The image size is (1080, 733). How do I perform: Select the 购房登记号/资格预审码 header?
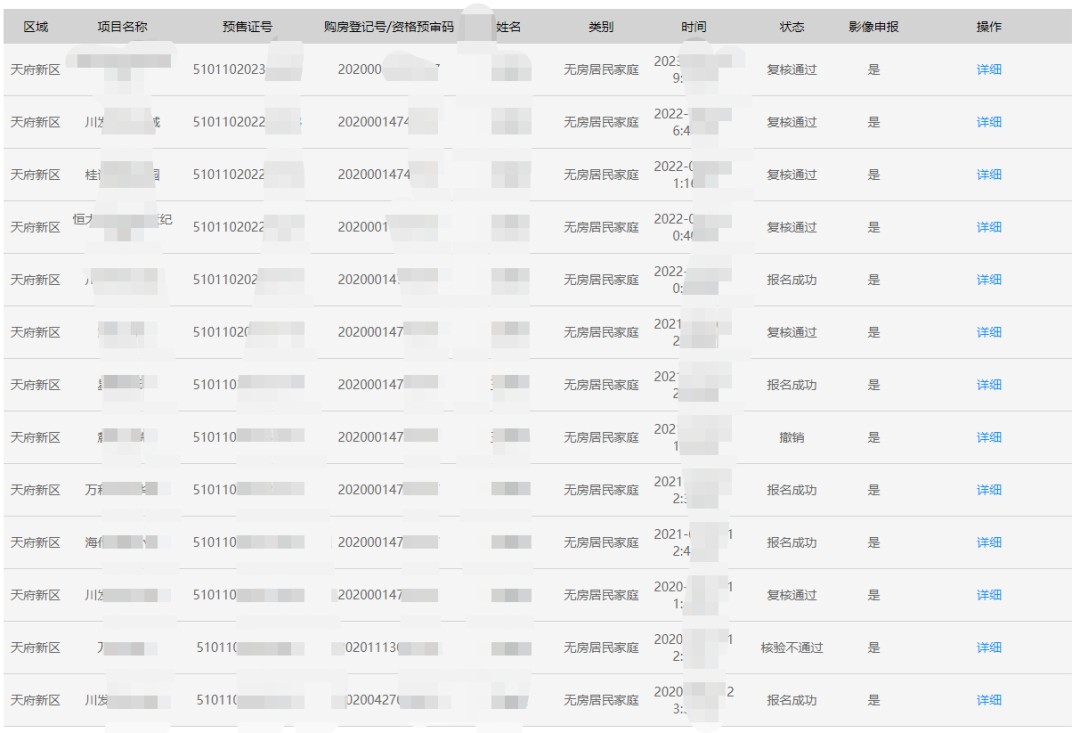point(389,27)
